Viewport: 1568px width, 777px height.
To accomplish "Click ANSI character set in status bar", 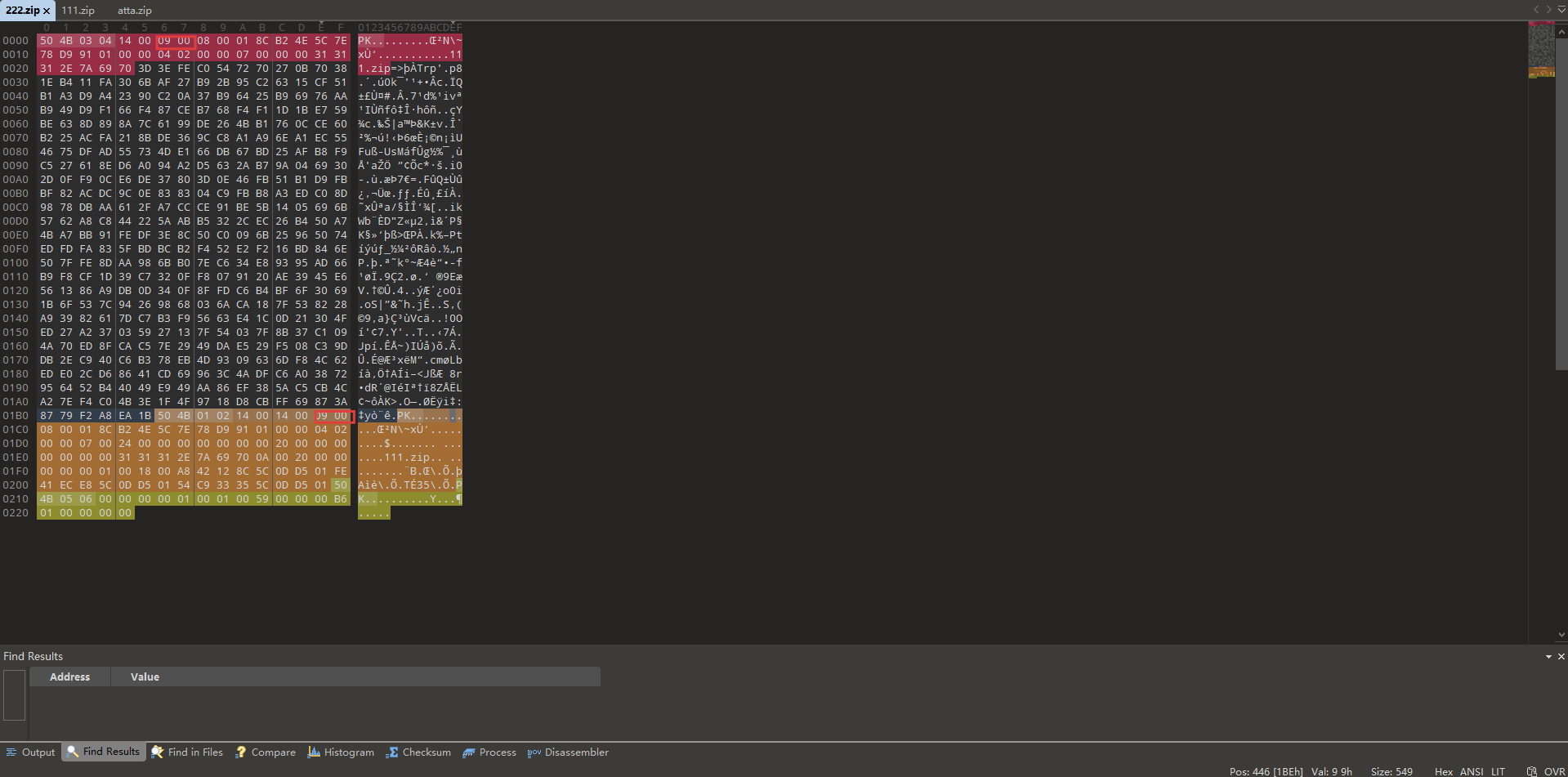I will tap(1472, 771).
